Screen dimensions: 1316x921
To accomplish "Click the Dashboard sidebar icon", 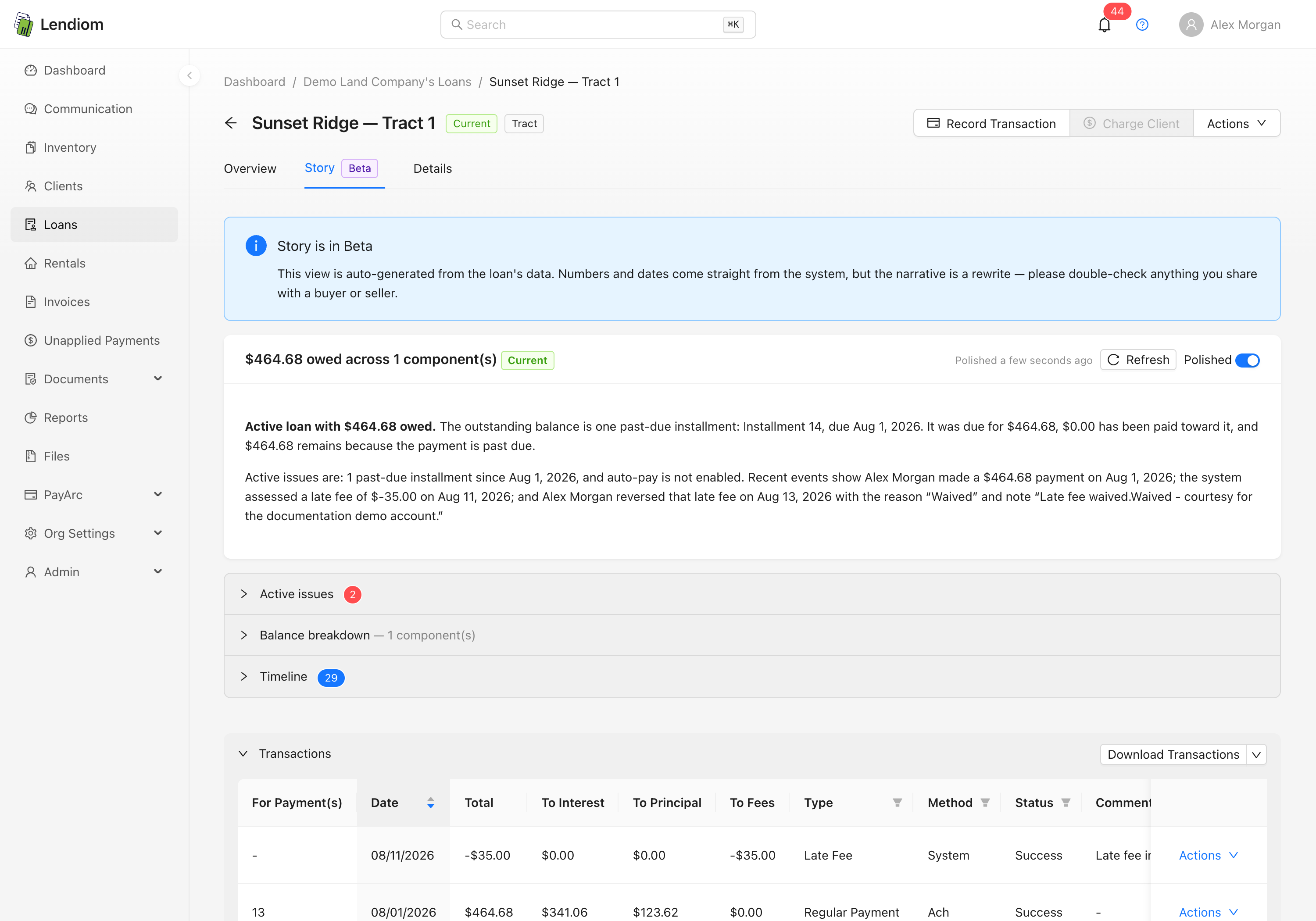I will [x=30, y=71].
